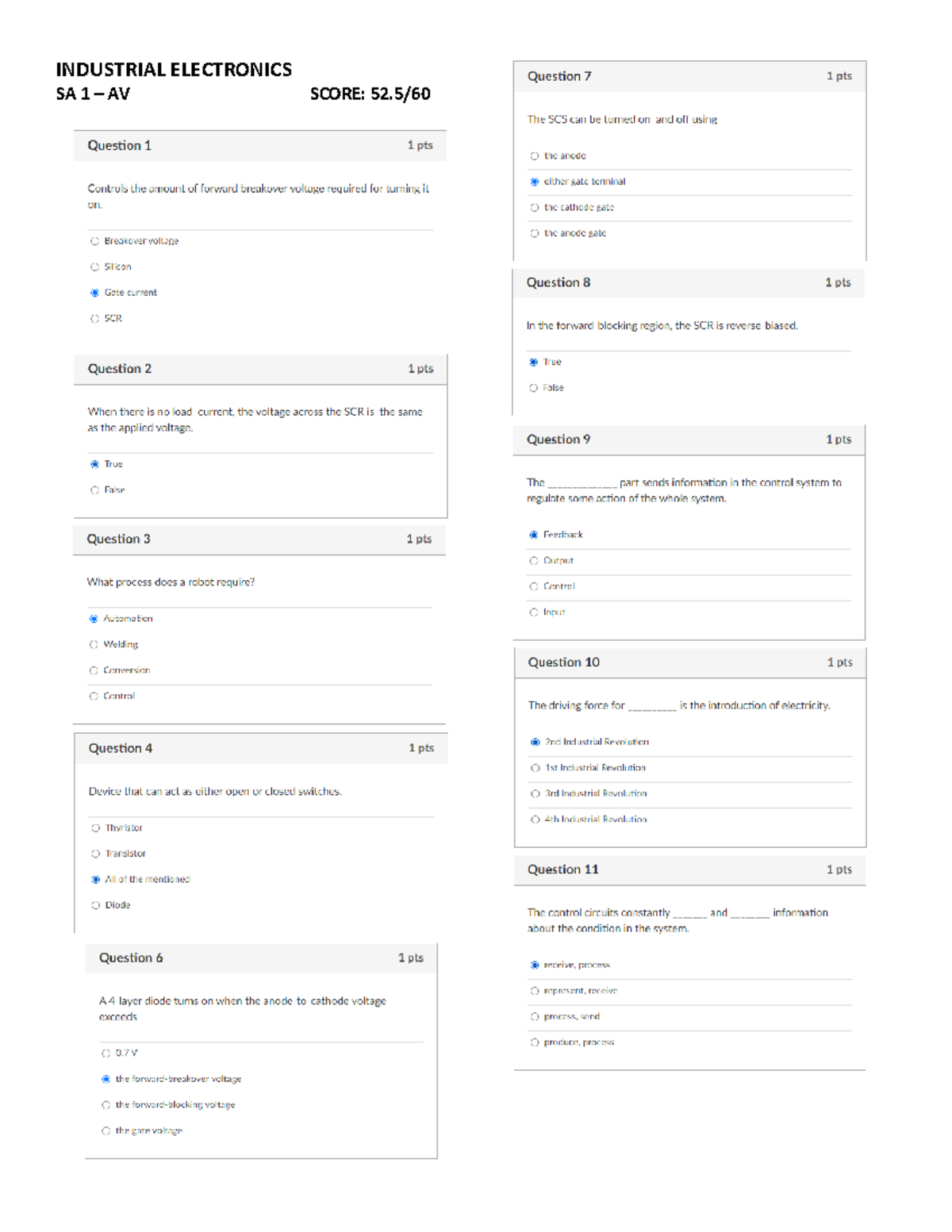Select "Breakover voltage" option in Question 1
952x1232 pixels.
95,241
